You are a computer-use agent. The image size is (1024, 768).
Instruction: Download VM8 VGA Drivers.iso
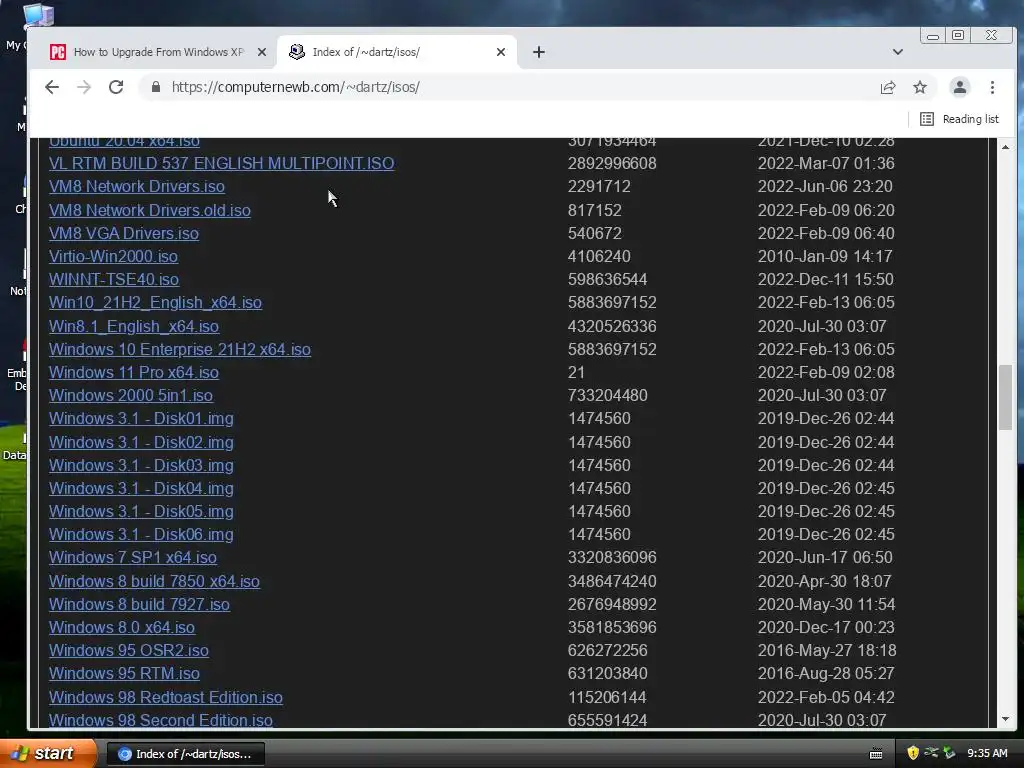point(123,233)
